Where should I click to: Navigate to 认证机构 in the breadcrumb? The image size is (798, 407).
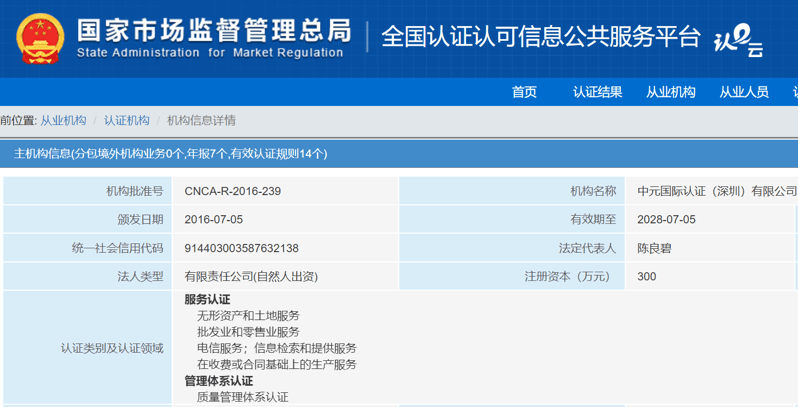(126, 120)
